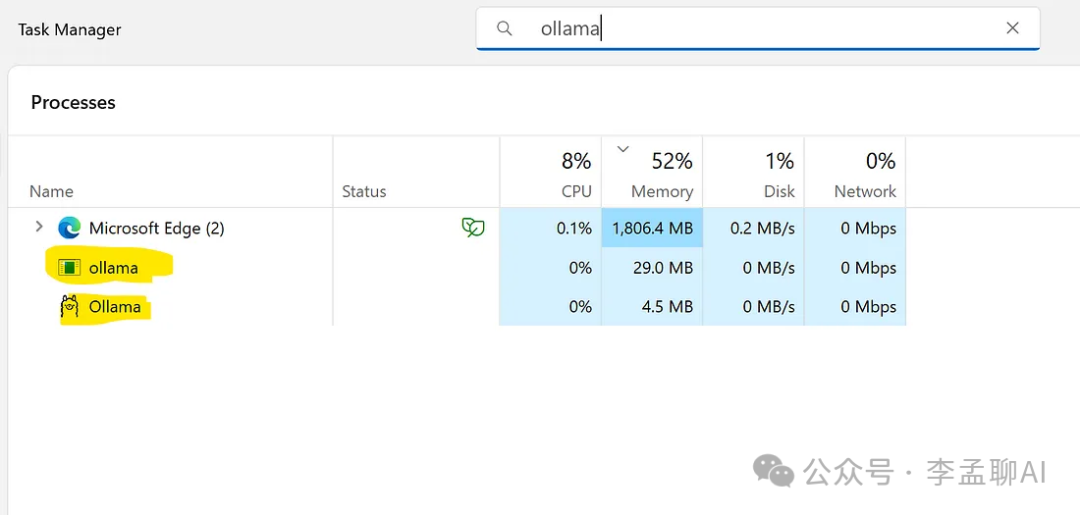
Task: Click the 29.0 MB memory cell
Action: point(652,267)
